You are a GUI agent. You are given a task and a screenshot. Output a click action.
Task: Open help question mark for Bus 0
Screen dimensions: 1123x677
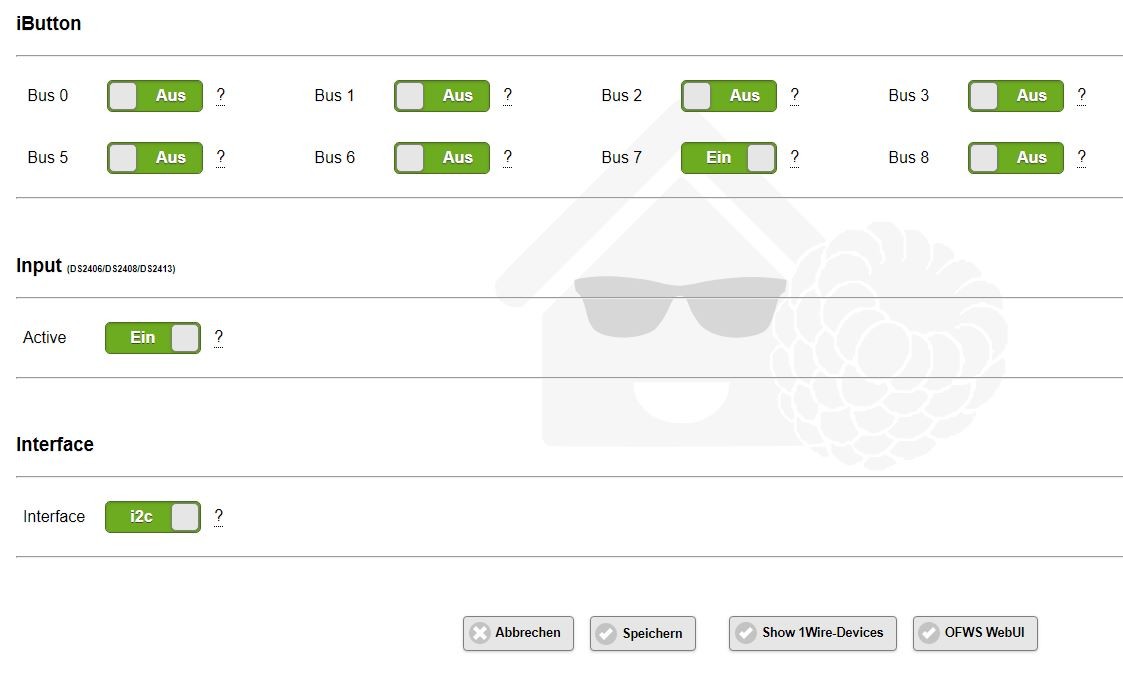[x=221, y=96]
